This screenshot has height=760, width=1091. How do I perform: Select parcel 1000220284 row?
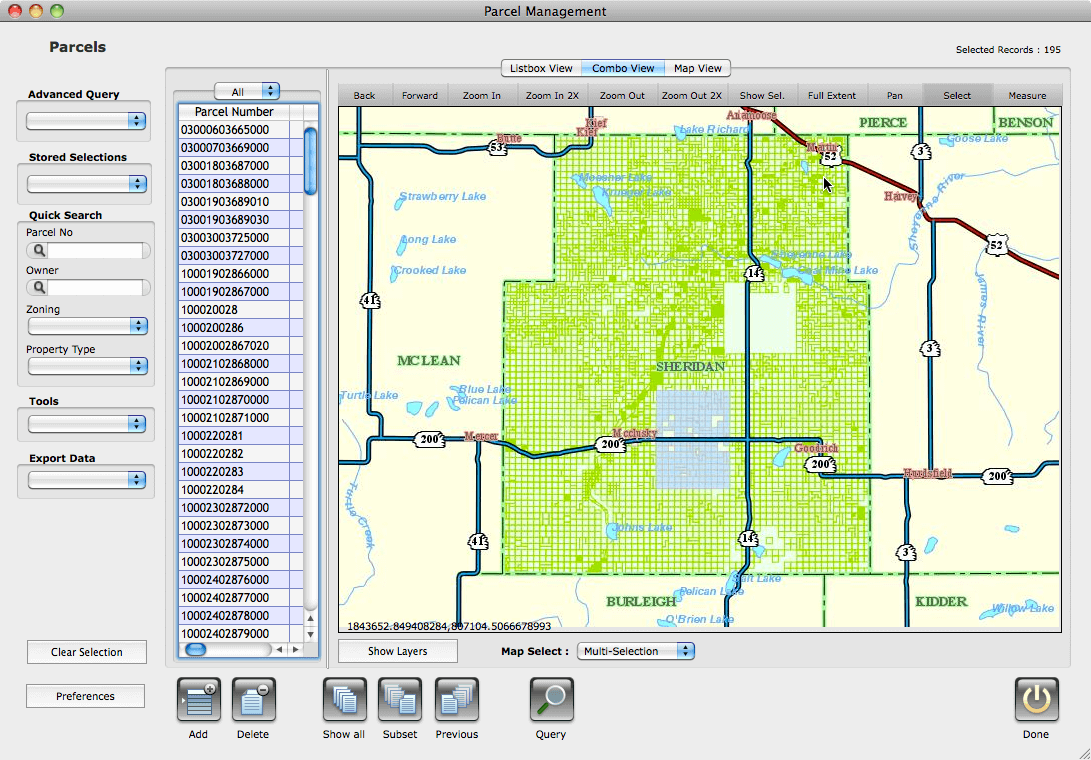click(241, 490)
